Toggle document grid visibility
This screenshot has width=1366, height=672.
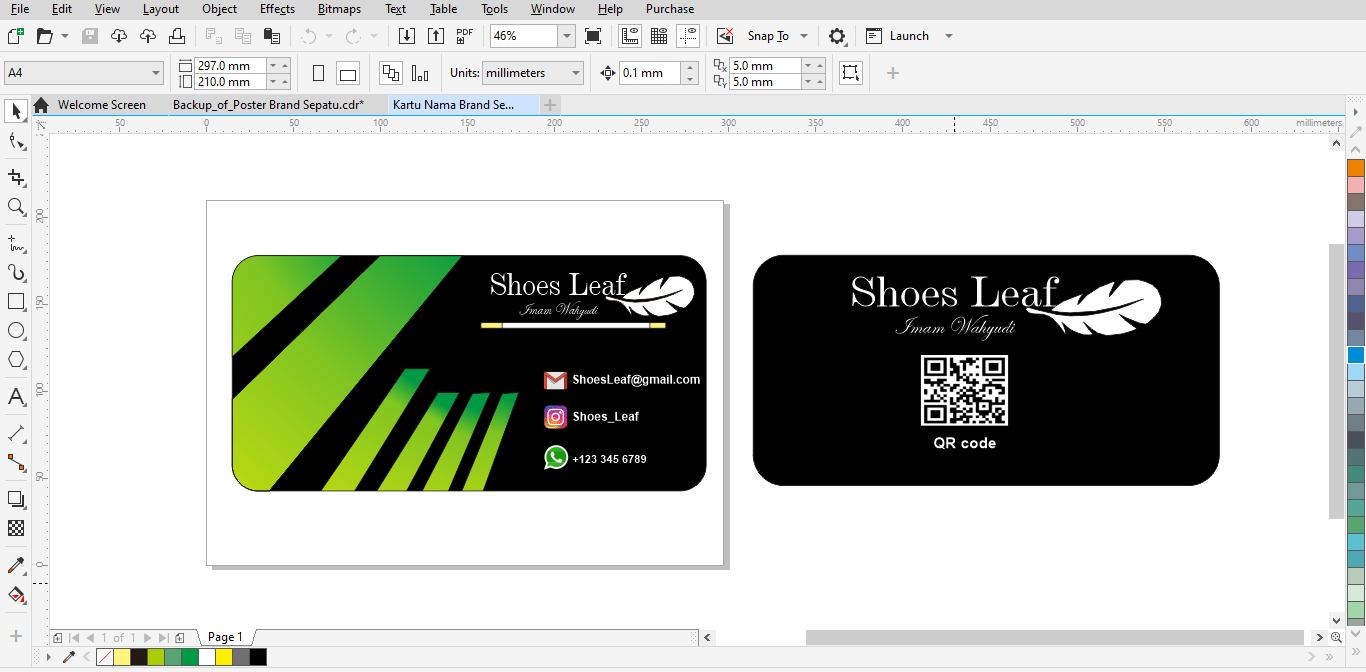(x=657, y=36)
